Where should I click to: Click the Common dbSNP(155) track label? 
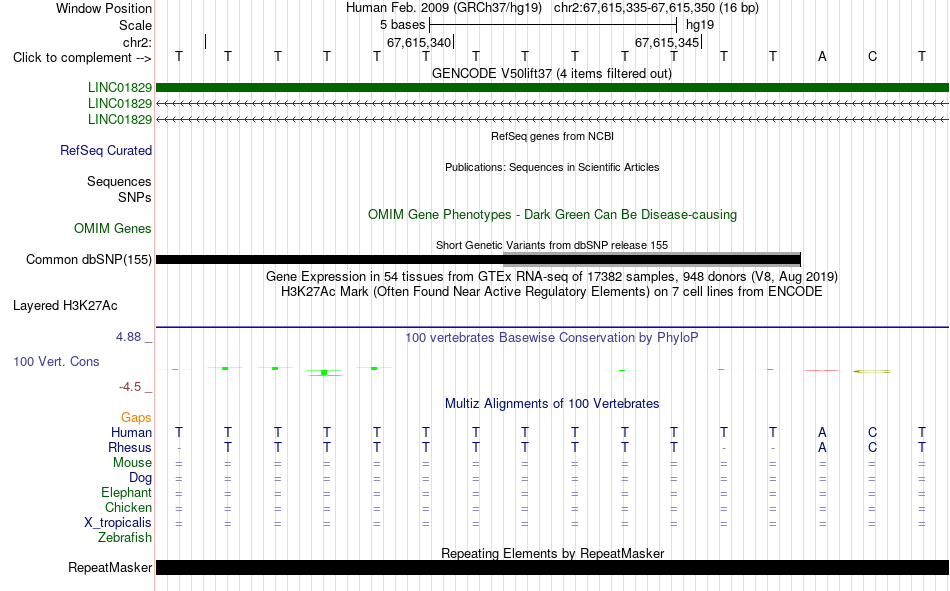88,259
